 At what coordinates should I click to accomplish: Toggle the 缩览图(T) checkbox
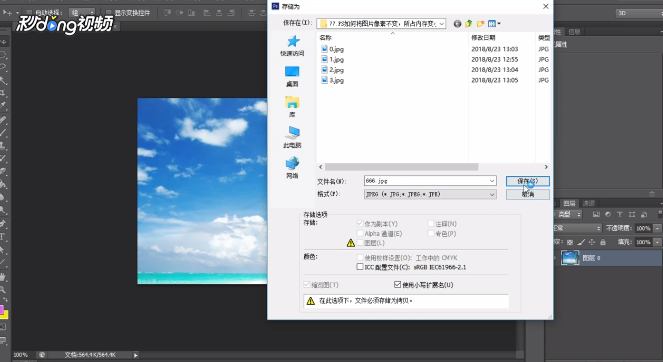[x=307, y=285]
